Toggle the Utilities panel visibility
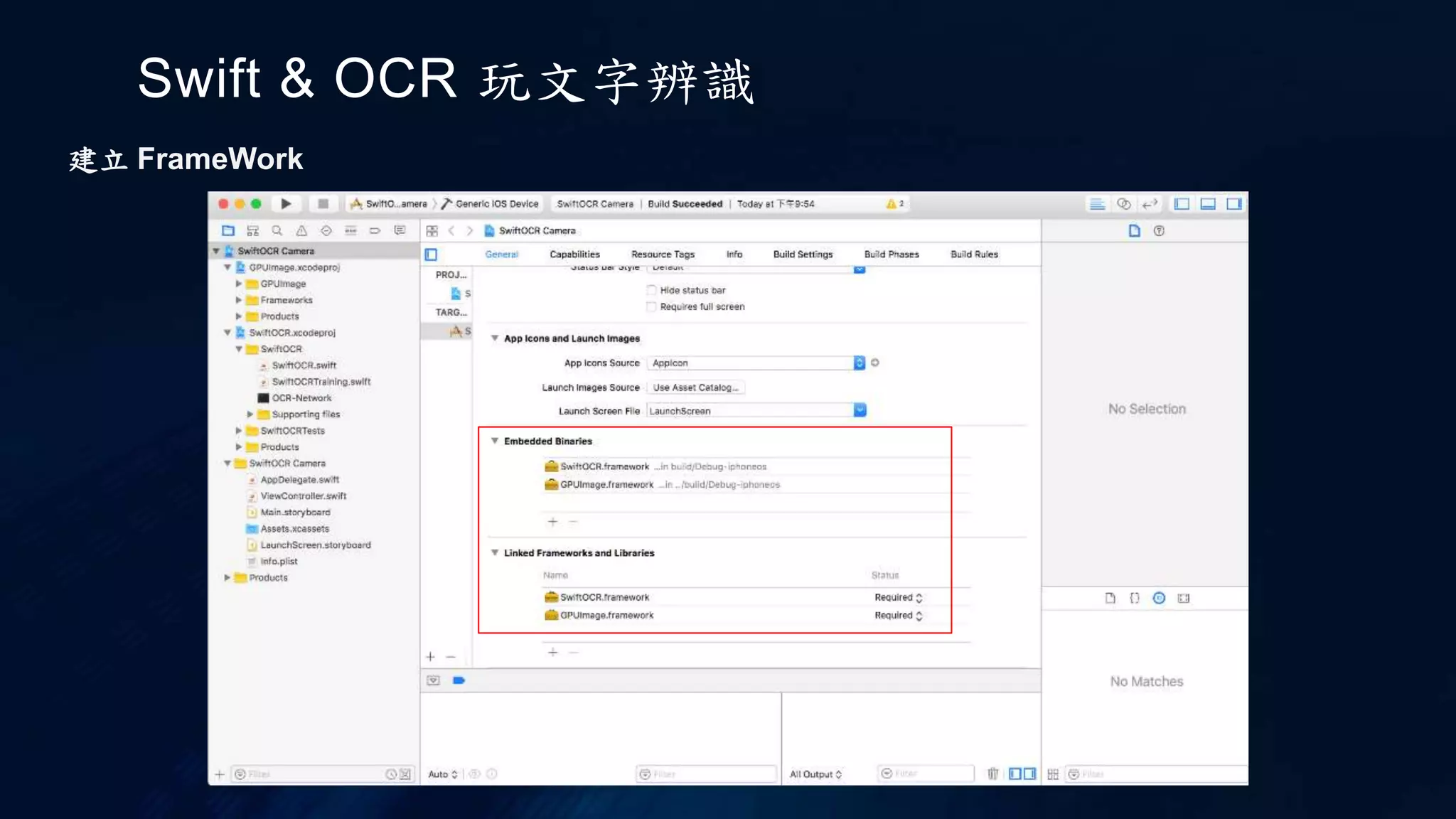This screenshot has width=1456, height=819. (x=1234, y=204)
